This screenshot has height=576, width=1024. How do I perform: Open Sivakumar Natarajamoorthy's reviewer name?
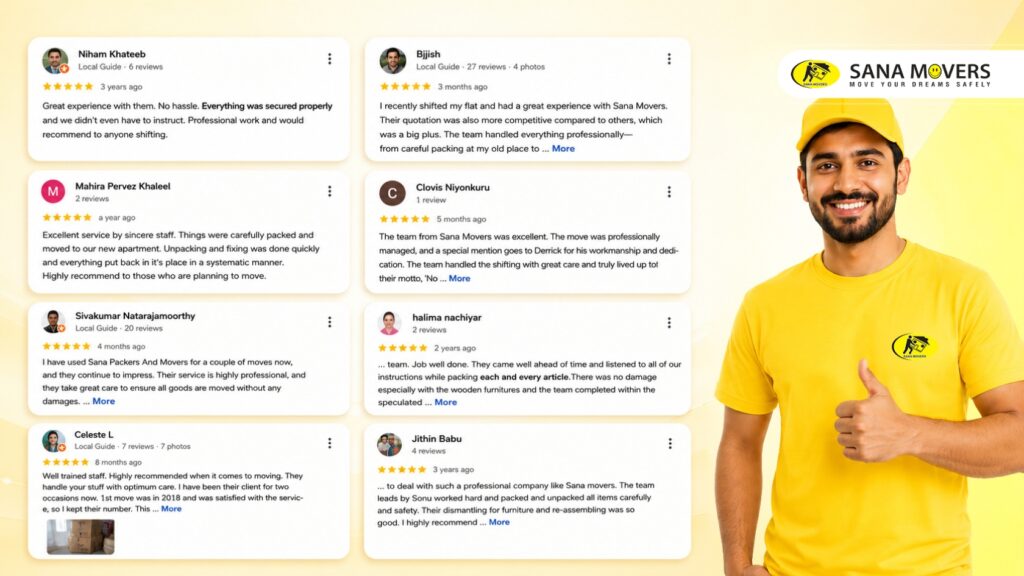pyautogui.click(x=135, y=315)
